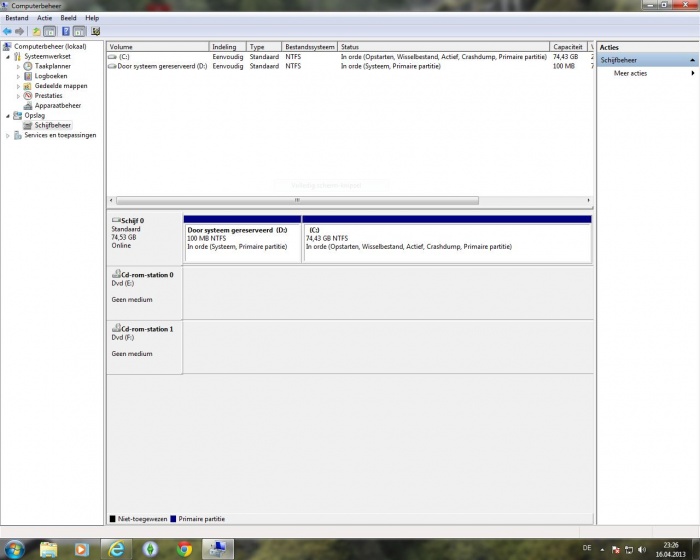The height and width of the screenshot is (560, 700).
Task: Click the Schijfbeheer disk icon in tree
Action: point(28,125)
